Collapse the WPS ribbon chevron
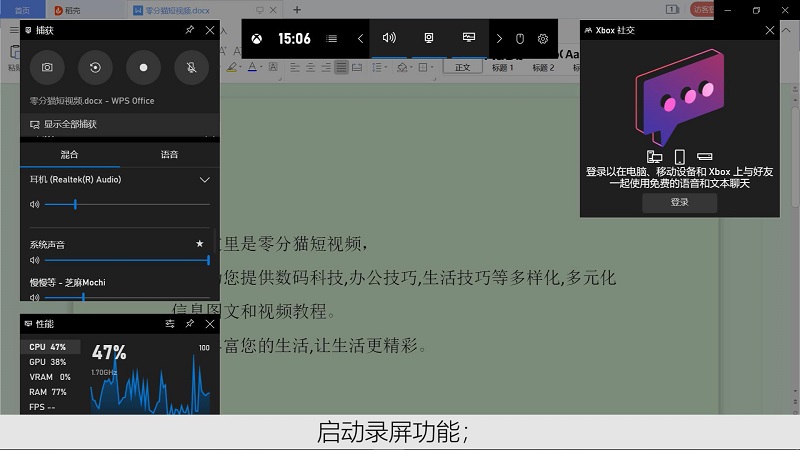Image resolution: width=800 pixels, height=450 pixels. 787,30
